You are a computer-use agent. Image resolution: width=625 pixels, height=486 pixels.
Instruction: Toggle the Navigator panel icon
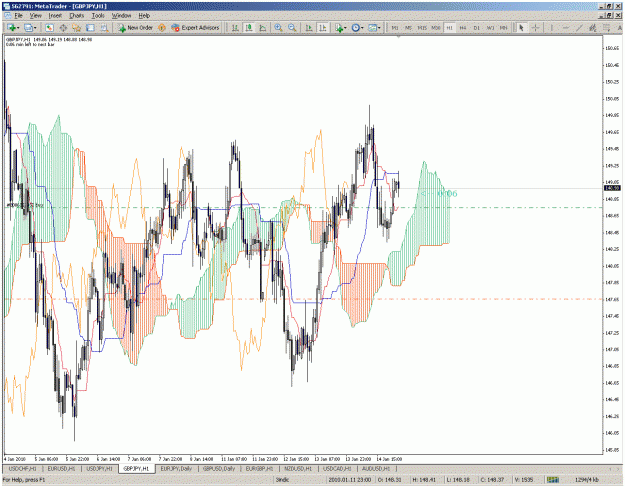pyautogui.click(x=77, y=28)
